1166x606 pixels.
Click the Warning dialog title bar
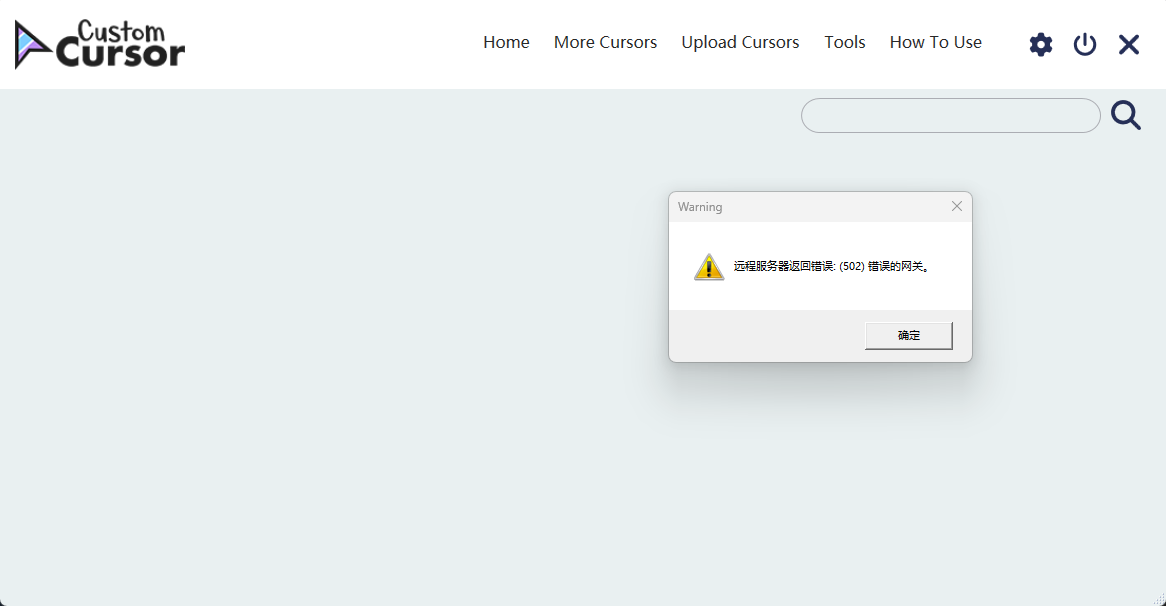pos(800,206)
